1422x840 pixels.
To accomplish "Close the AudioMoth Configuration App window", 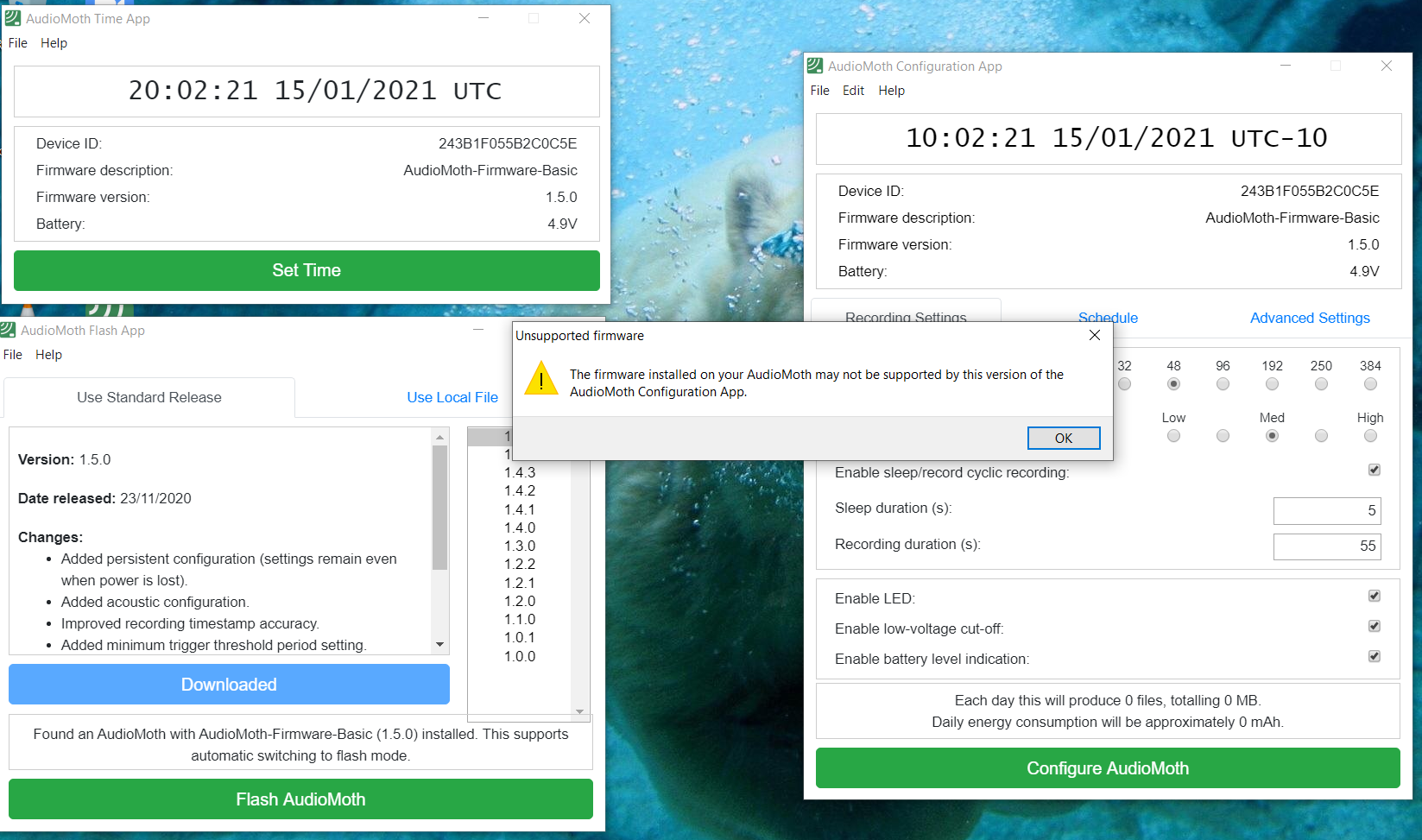I will [1387, 66].
